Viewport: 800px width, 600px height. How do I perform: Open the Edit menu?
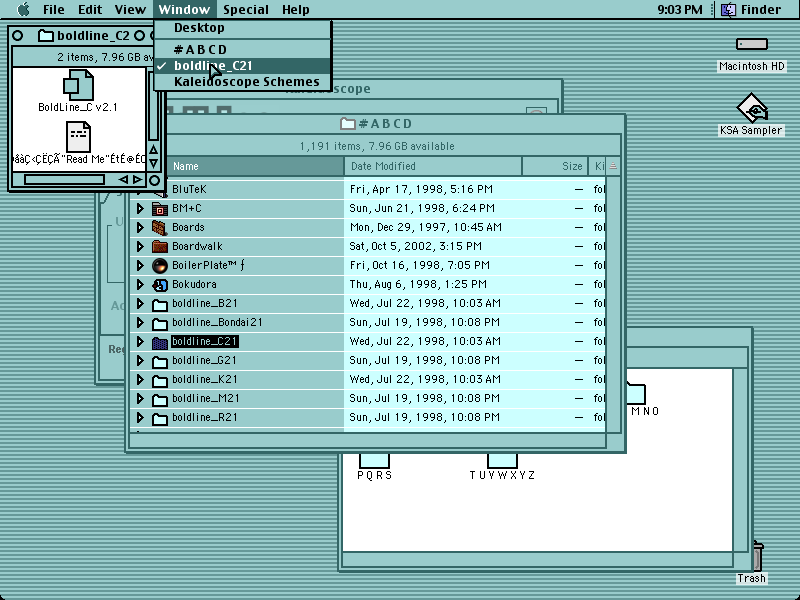click(x=90, y=9)
